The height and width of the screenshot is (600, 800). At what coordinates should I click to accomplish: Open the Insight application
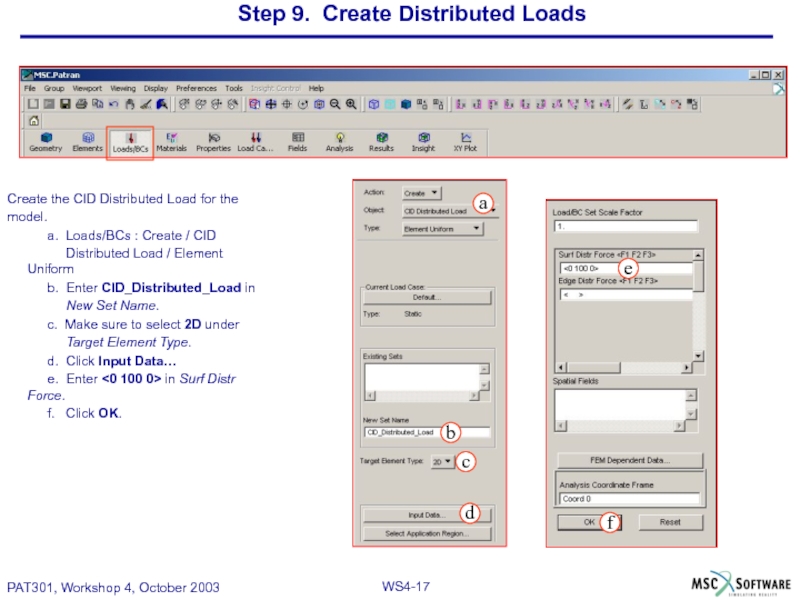(x=423, y=142)
